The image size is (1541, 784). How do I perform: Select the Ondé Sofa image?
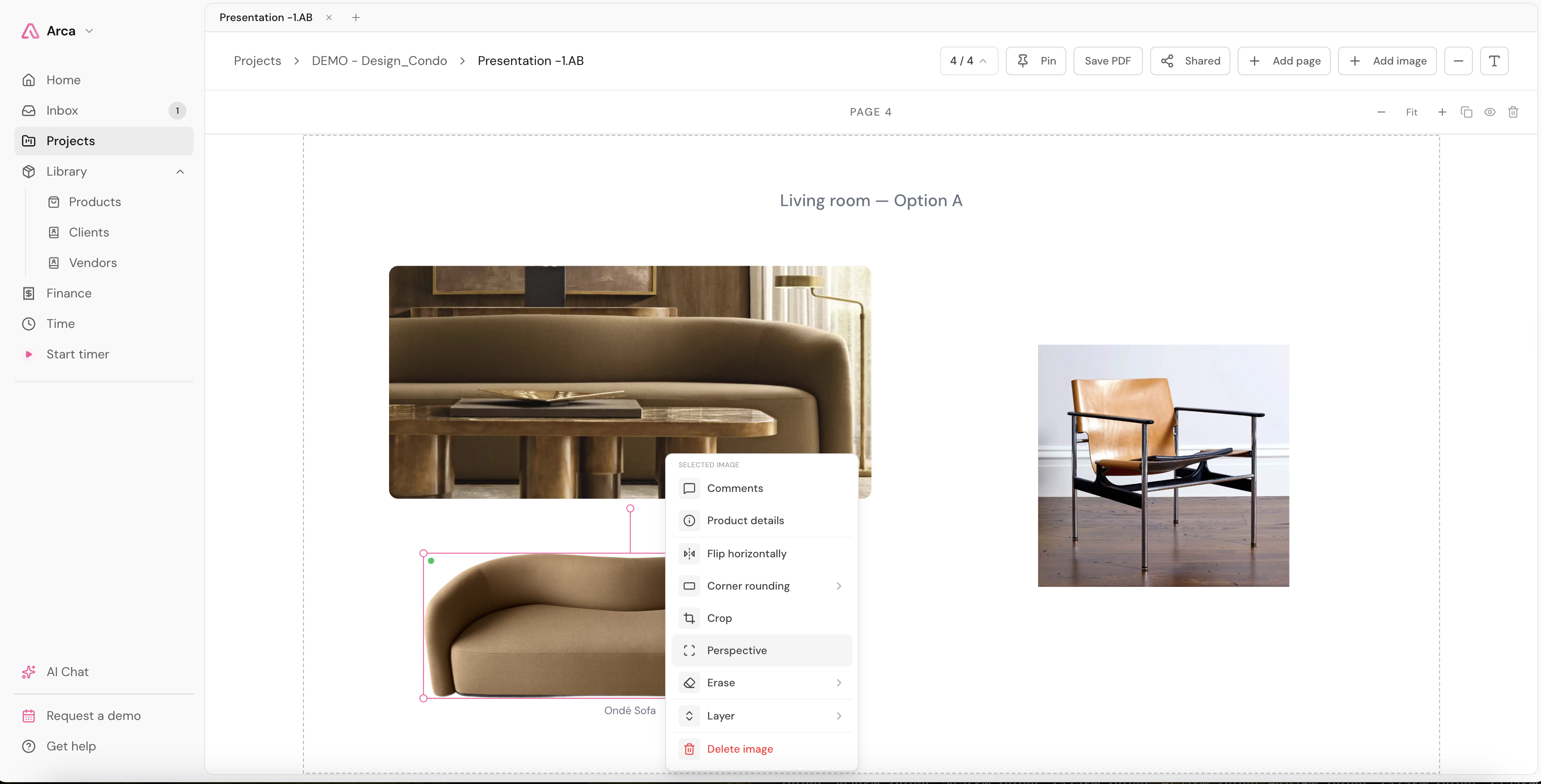pos(545,625)
